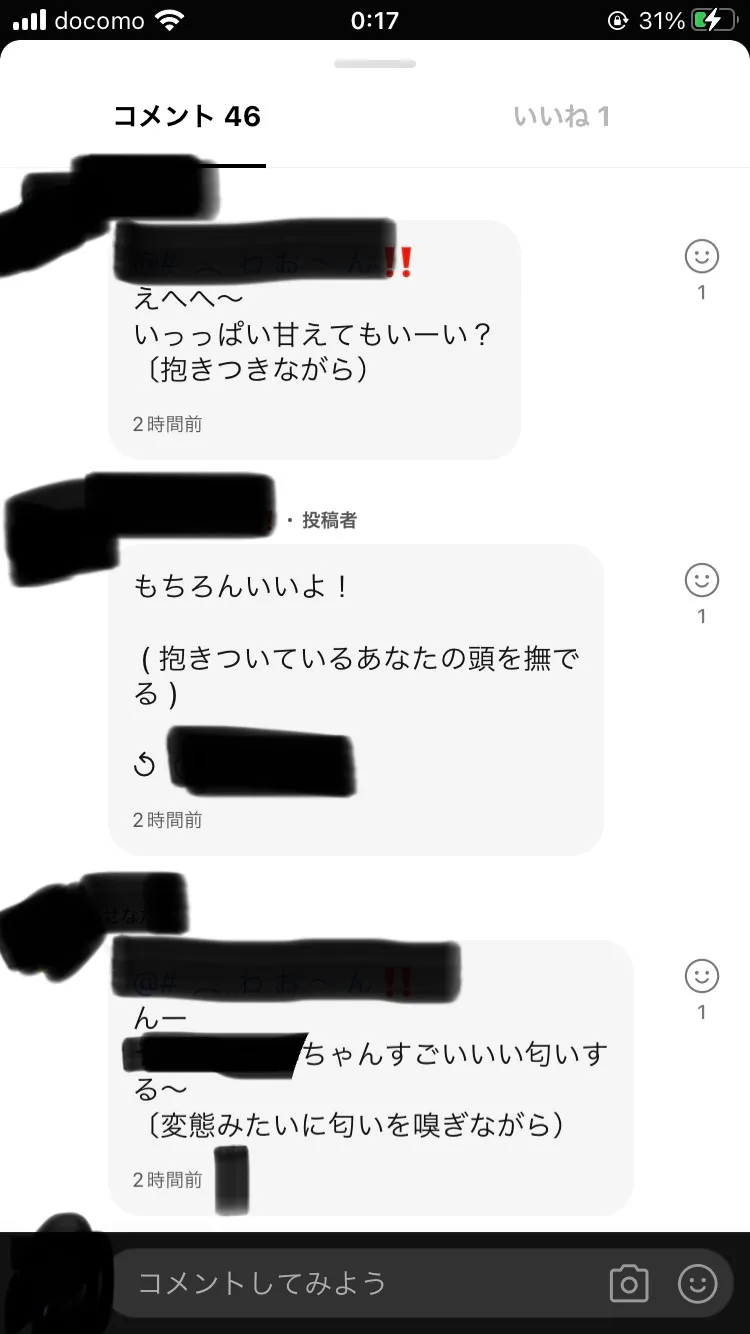Select the すごいいい匂いする comment bubble
This screenshot has width=750, height=1334.
pyautogui.click(x=371, y=1077)
